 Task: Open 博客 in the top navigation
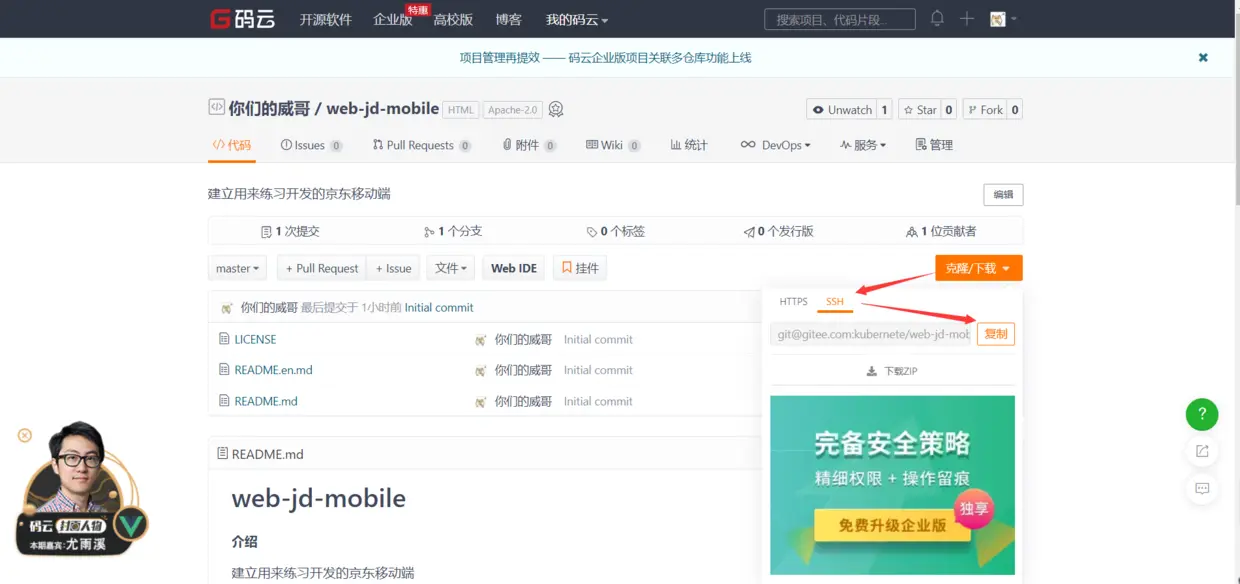pos(508,19)
